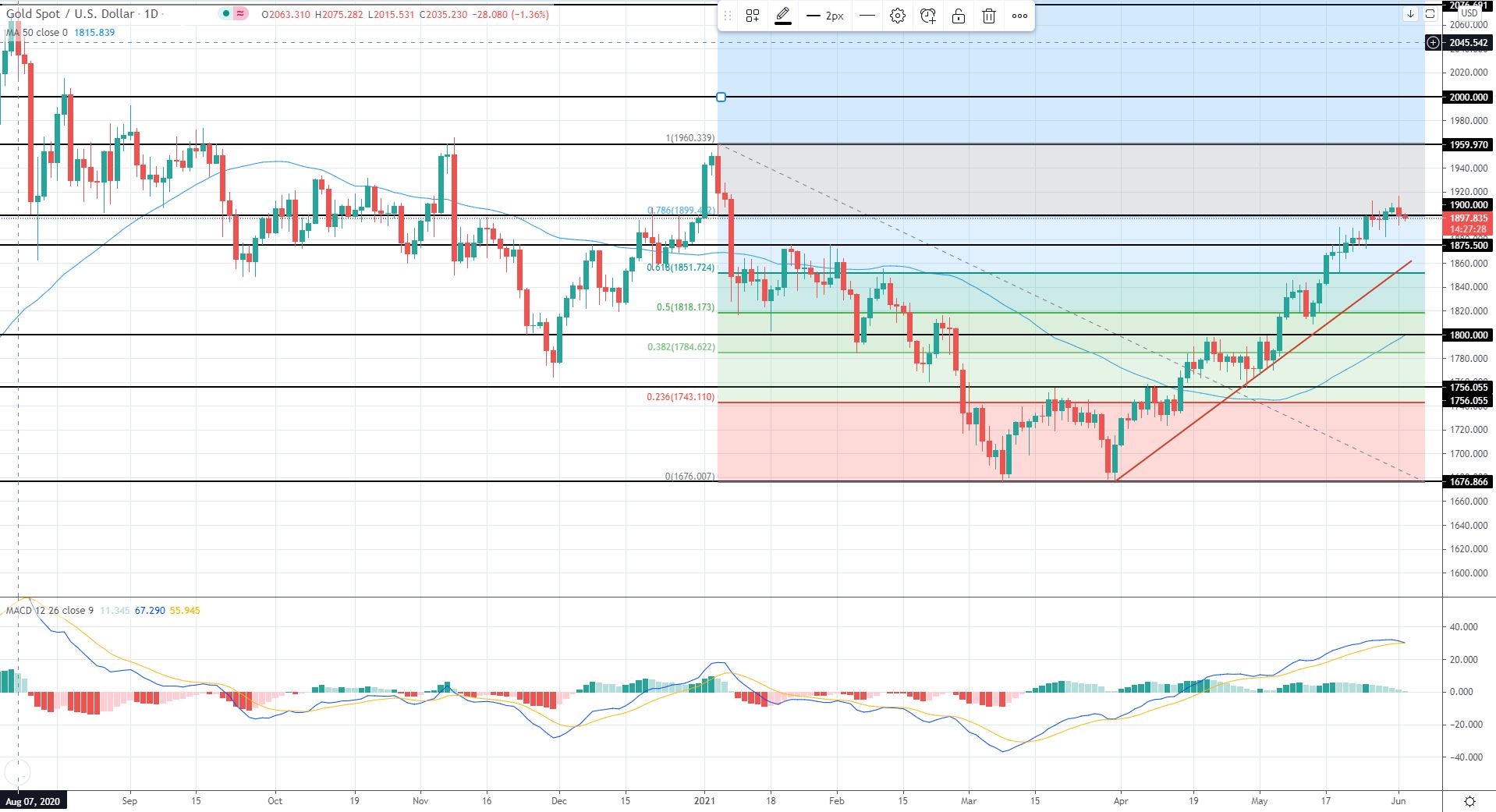
Task: Click the MACD value 67.290
Action: [150, 610]
